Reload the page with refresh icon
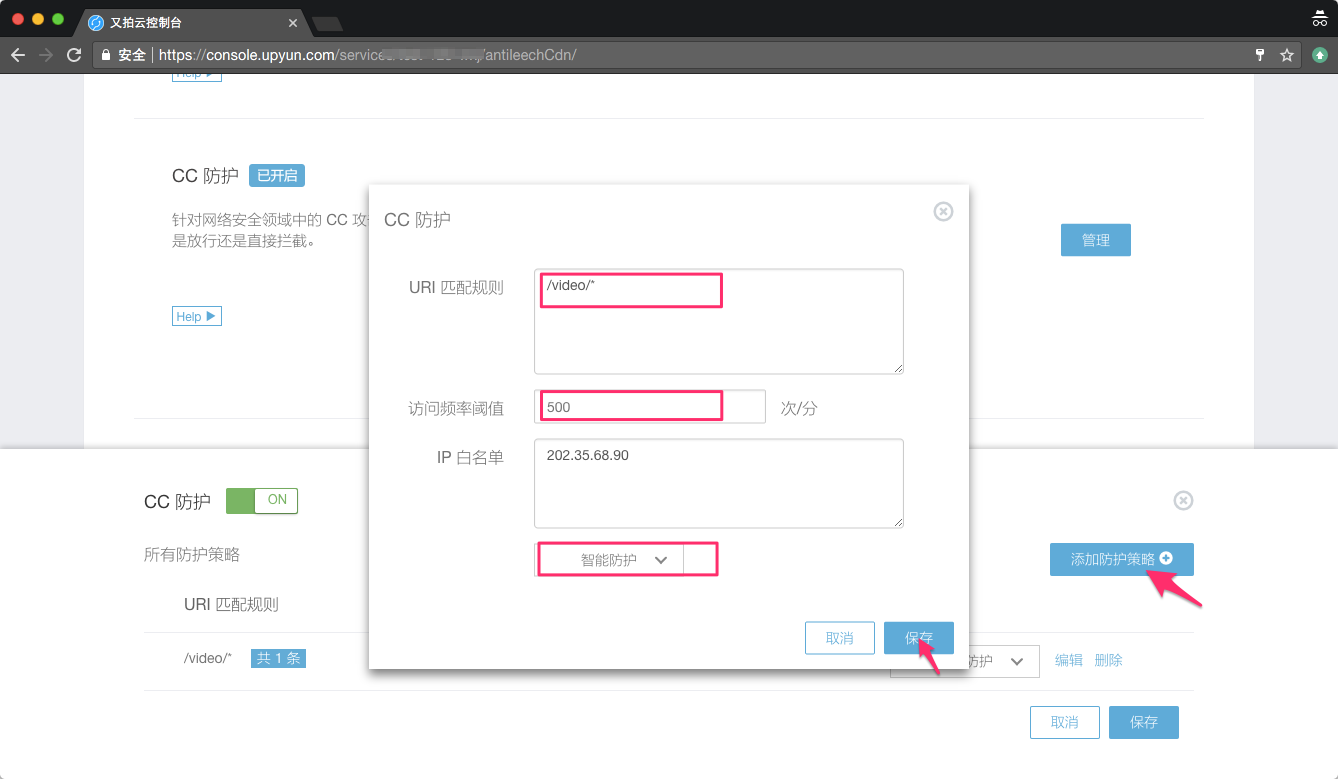This screenshot has height=779, width=1338. (x=74, y=55)
